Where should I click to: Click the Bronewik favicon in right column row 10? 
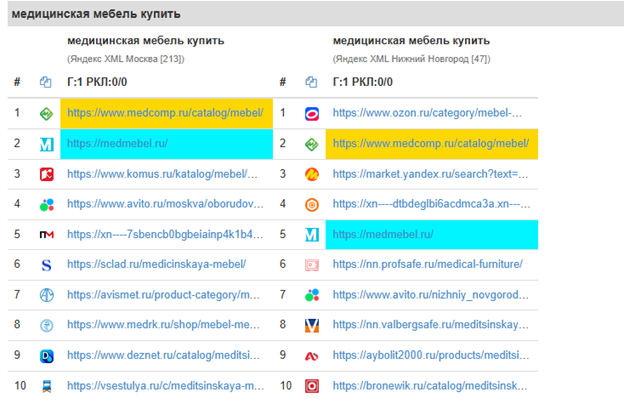tap(312, 385)
